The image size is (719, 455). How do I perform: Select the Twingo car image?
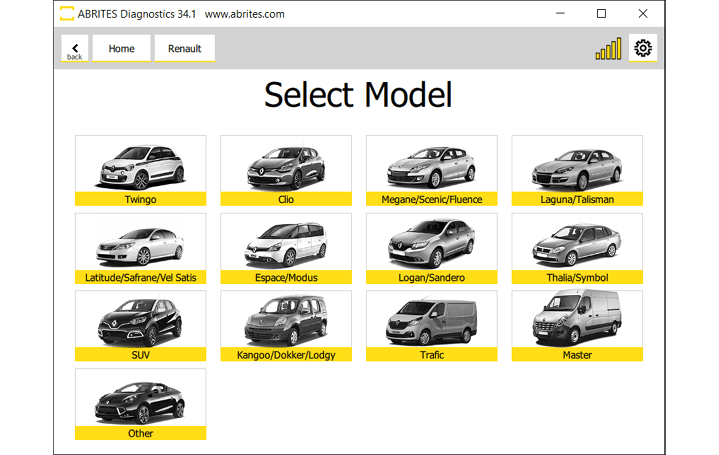coord(140,165)
